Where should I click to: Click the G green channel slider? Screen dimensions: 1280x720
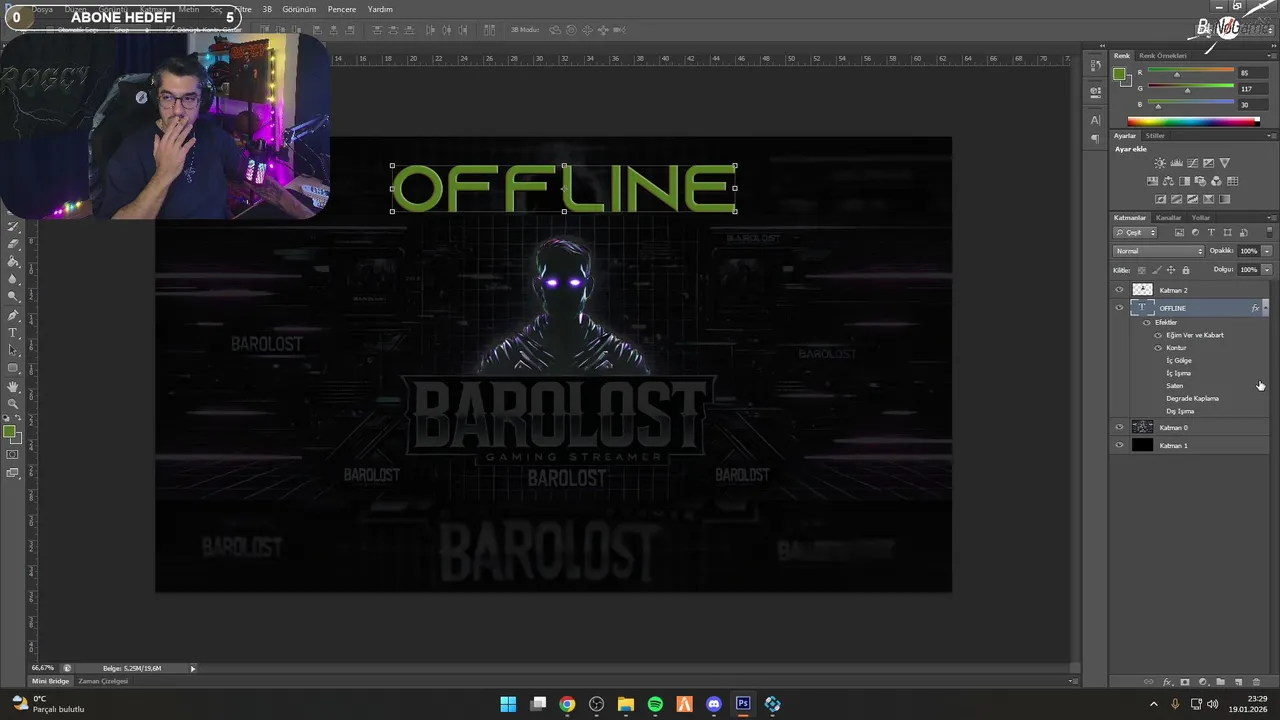1190,89
